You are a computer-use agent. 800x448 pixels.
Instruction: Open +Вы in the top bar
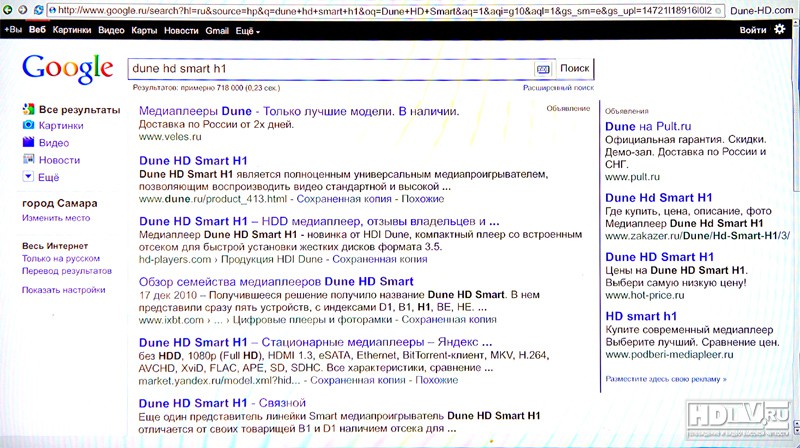click(x=13, y=30)
